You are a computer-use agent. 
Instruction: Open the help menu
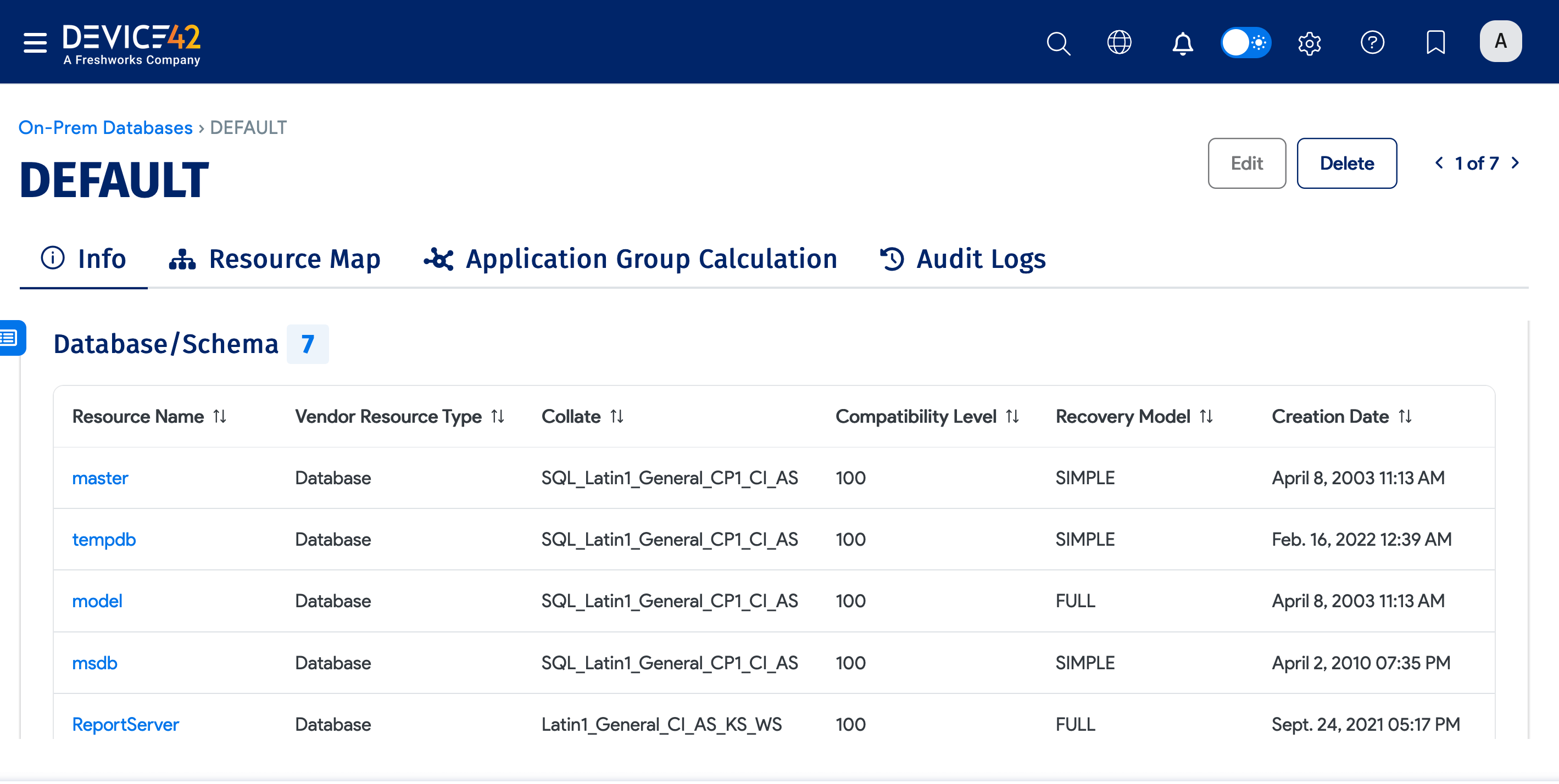(x=1372, y=42)
